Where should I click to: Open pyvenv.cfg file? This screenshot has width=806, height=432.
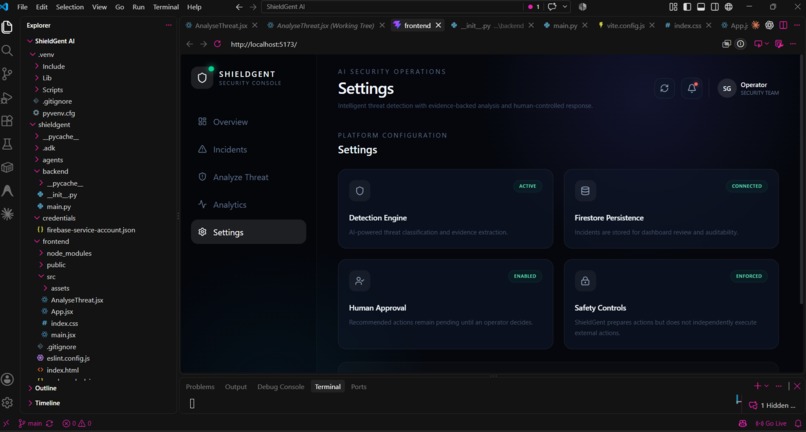point(59,113)
